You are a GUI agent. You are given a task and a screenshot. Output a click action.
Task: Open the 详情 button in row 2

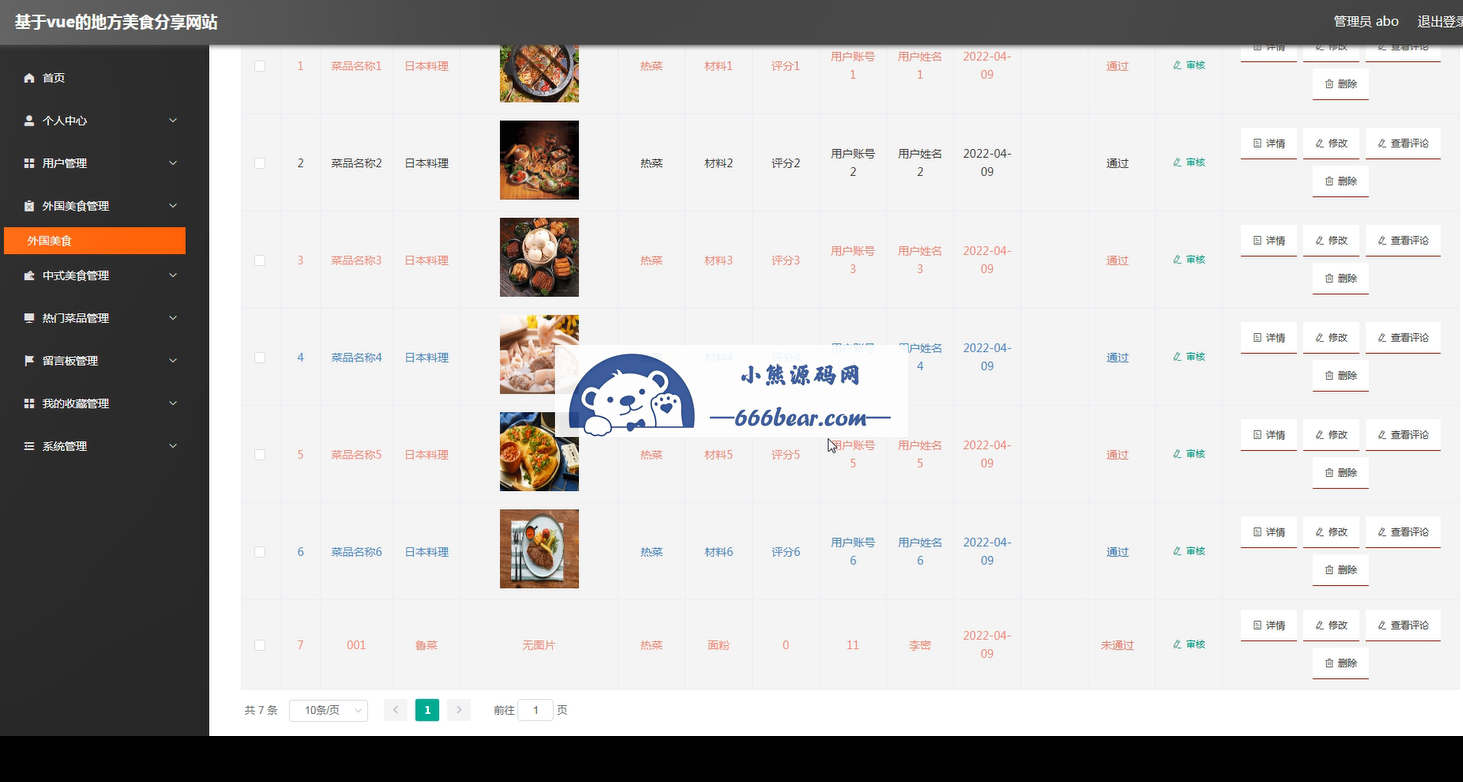1269,143
